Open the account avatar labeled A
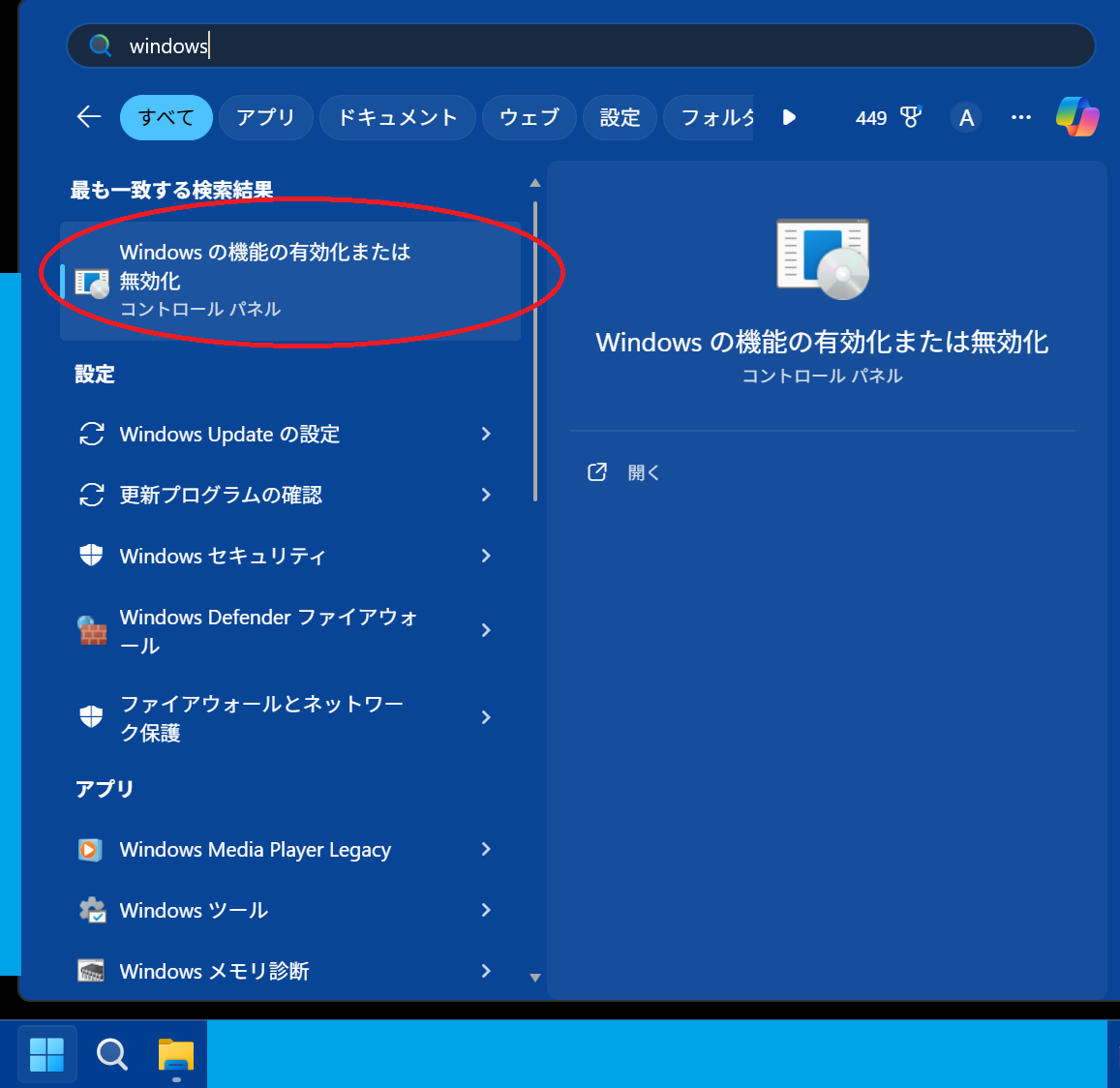The image size is (1120, 1088). [x=965, y=117]
